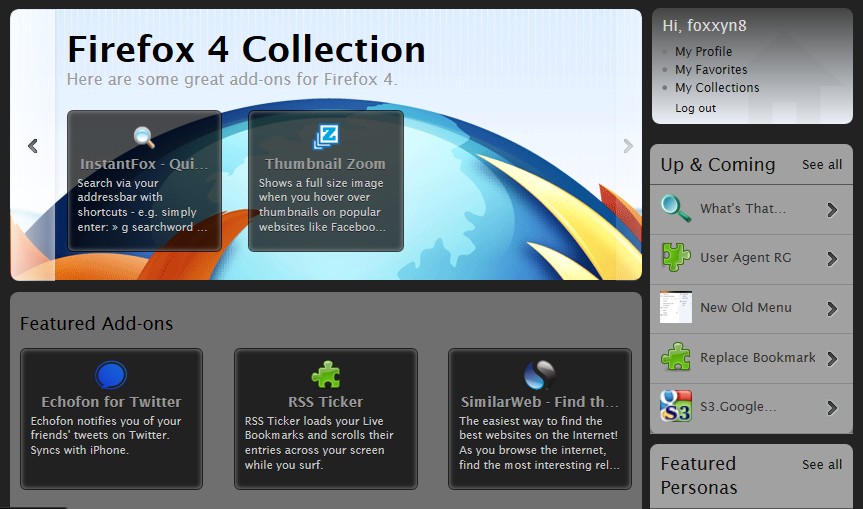
Task: See all Up & Coming add-ons
Action: coord(822,165)
